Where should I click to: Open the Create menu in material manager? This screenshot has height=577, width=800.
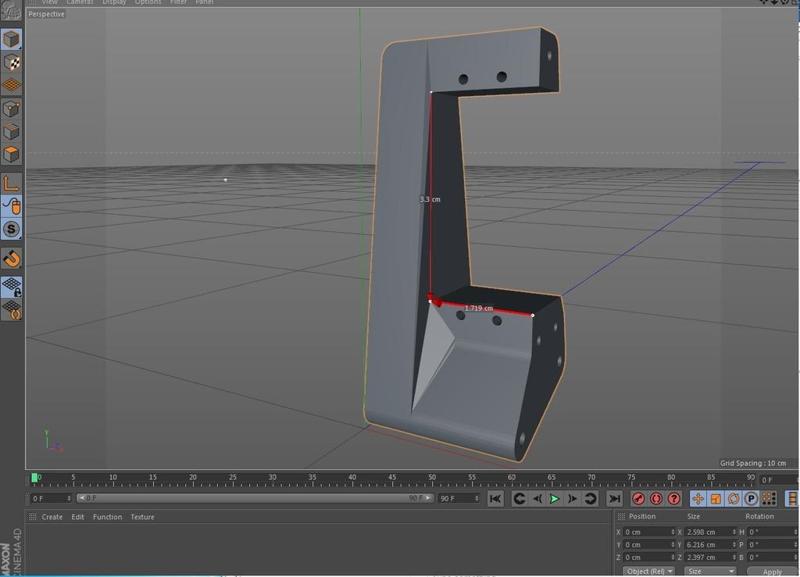[52, 517]
